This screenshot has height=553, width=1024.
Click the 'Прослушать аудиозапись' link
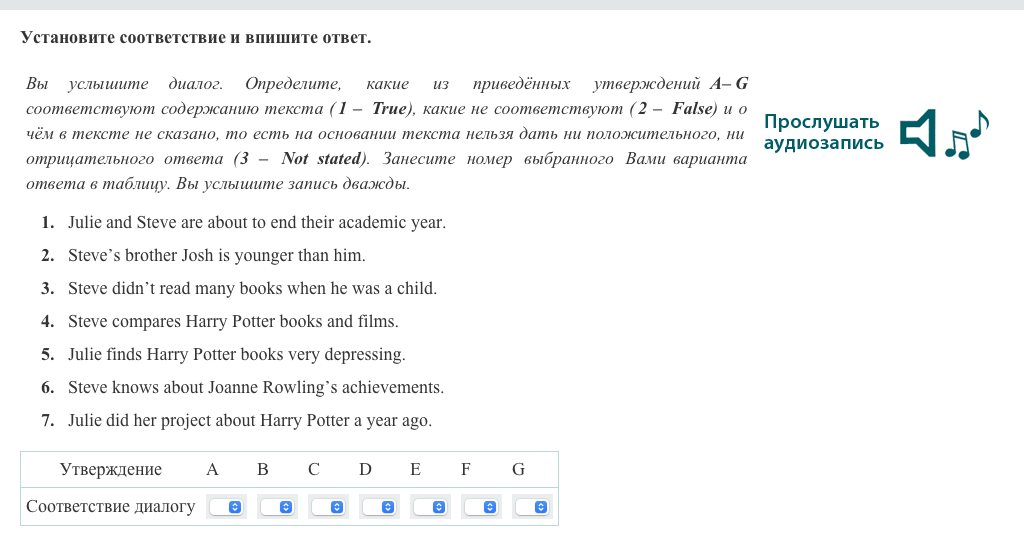[823, 132]
